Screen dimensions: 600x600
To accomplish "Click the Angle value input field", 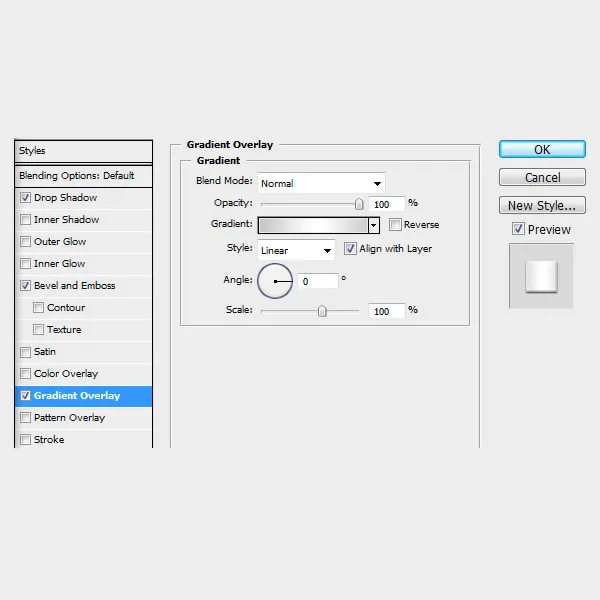I will (x=319, y=281).
